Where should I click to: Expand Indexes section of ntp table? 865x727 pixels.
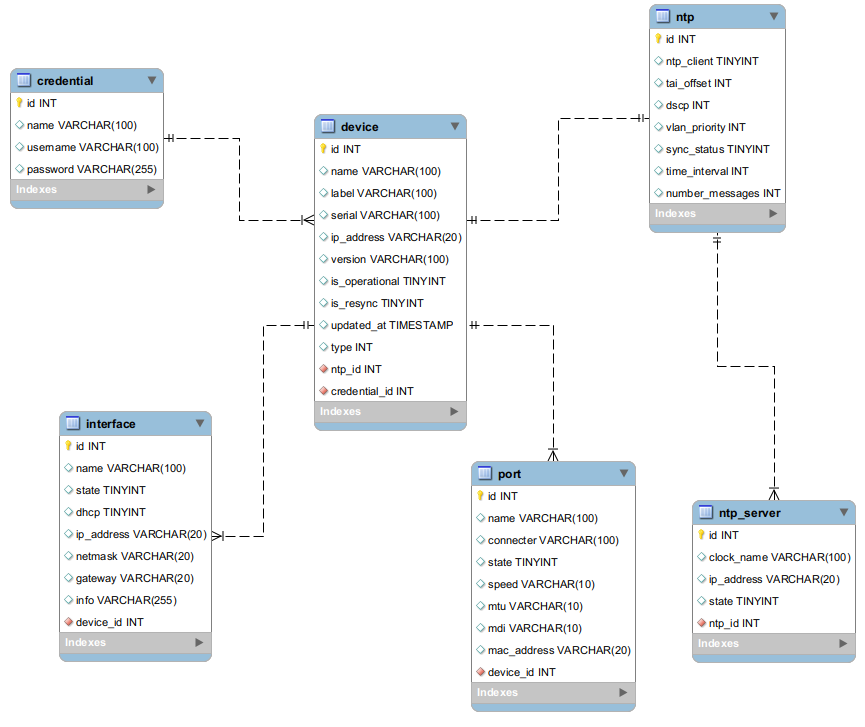point(773,213)
